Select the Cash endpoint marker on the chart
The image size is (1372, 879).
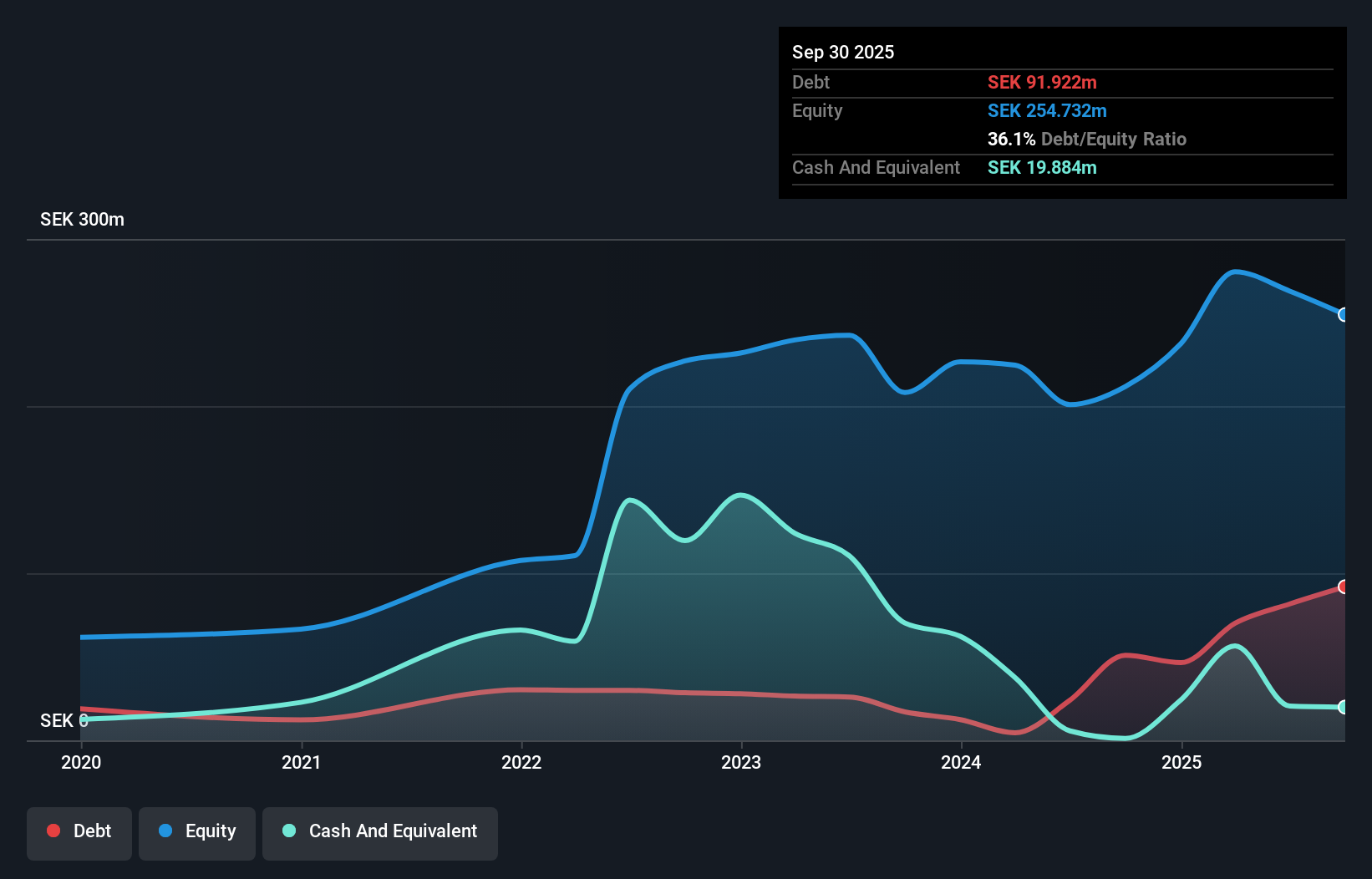coord(1343,707)
